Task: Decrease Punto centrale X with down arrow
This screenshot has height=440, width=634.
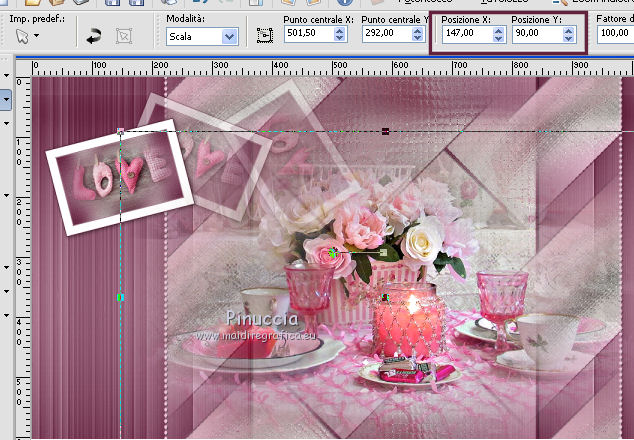Action: point(340,38)
